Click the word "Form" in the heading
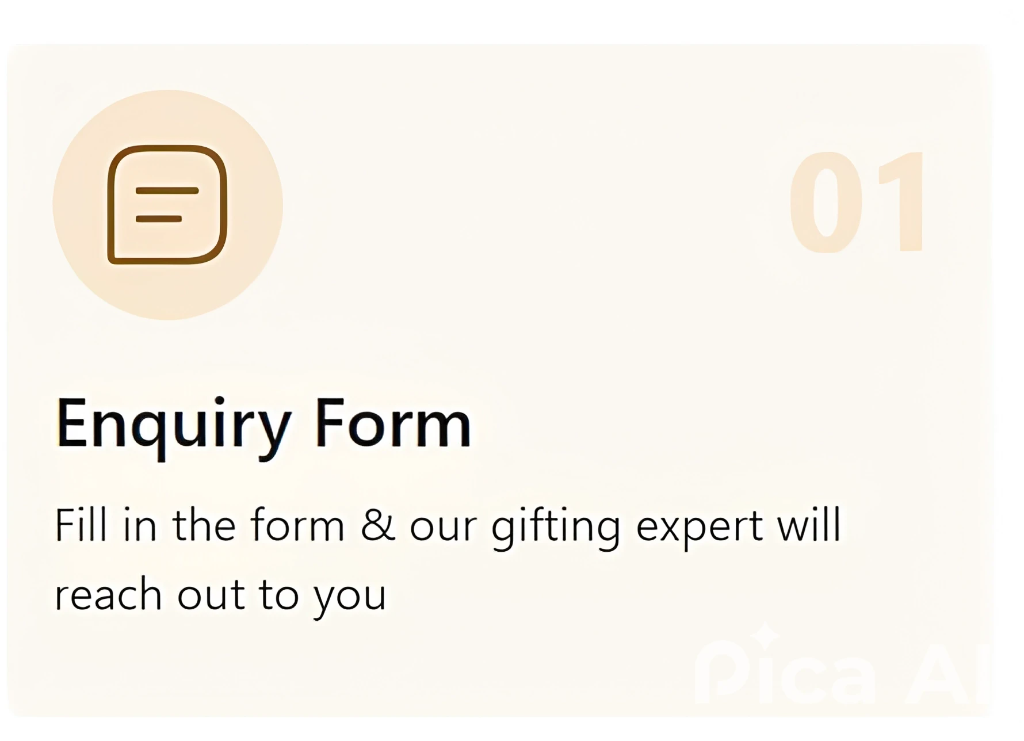Image resolution: width=1024 pixels, height=741 pixels. [392, 423]
